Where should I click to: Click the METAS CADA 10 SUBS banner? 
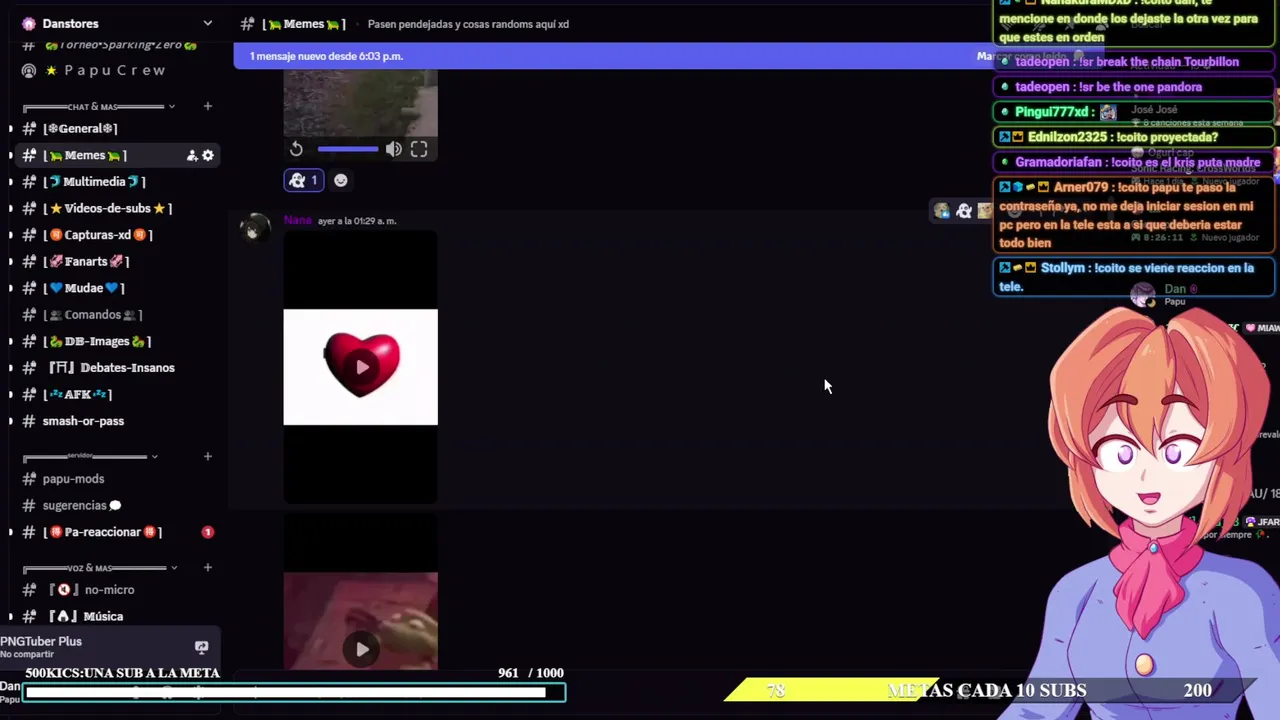986,690
